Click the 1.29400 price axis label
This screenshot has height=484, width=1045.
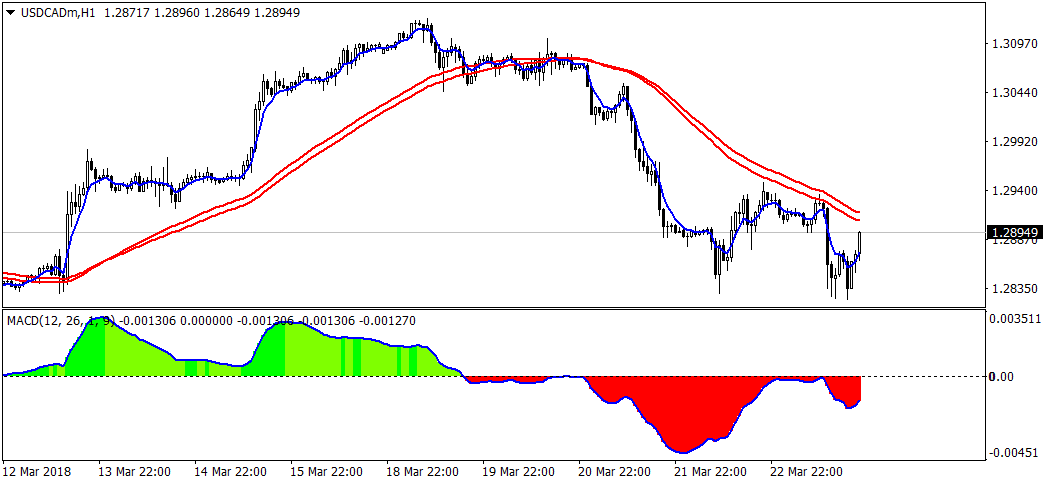(x=1014, y=191)
